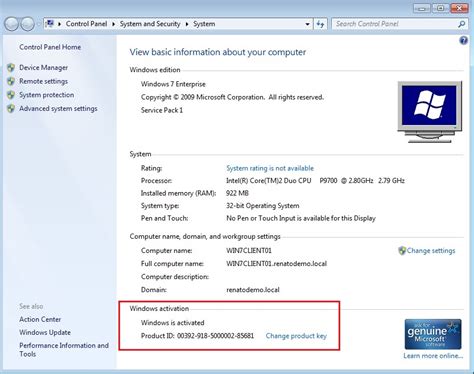Expand arrow after System and Security breadcrumb
The height and width of the screenshot is (374, 474).
pos(187,24)
